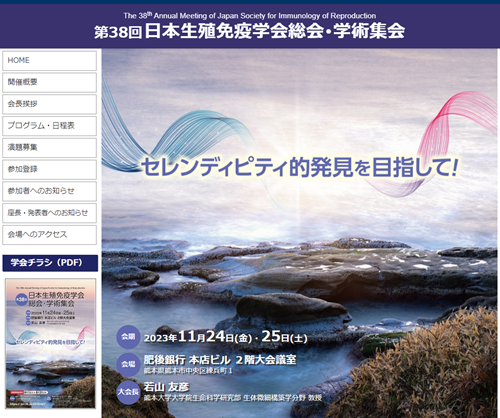Screen dimensions: 500x418
Task: Open 会場へのアクセス page
Action: (x=49, y=235)
